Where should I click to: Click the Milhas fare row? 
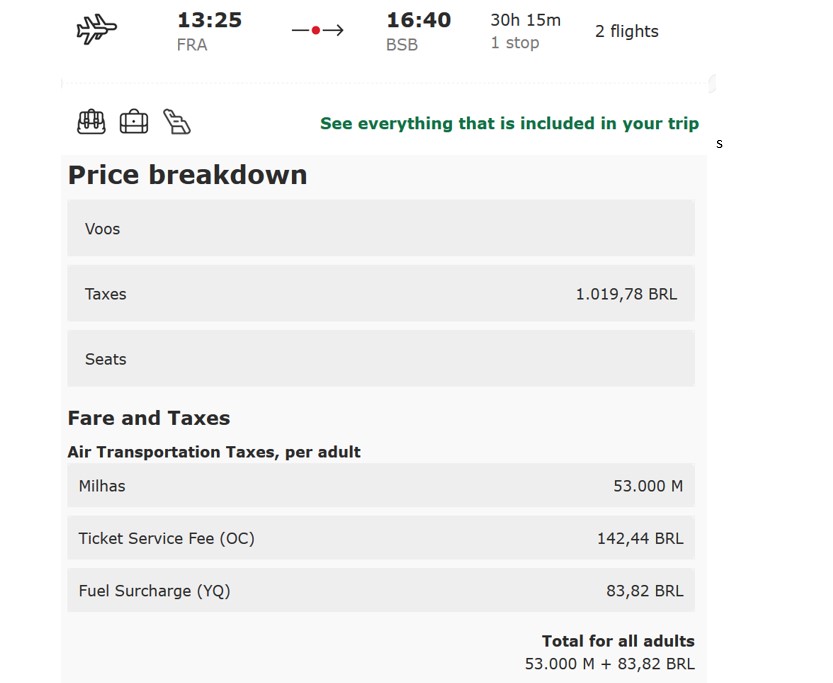tap(380, 486)
